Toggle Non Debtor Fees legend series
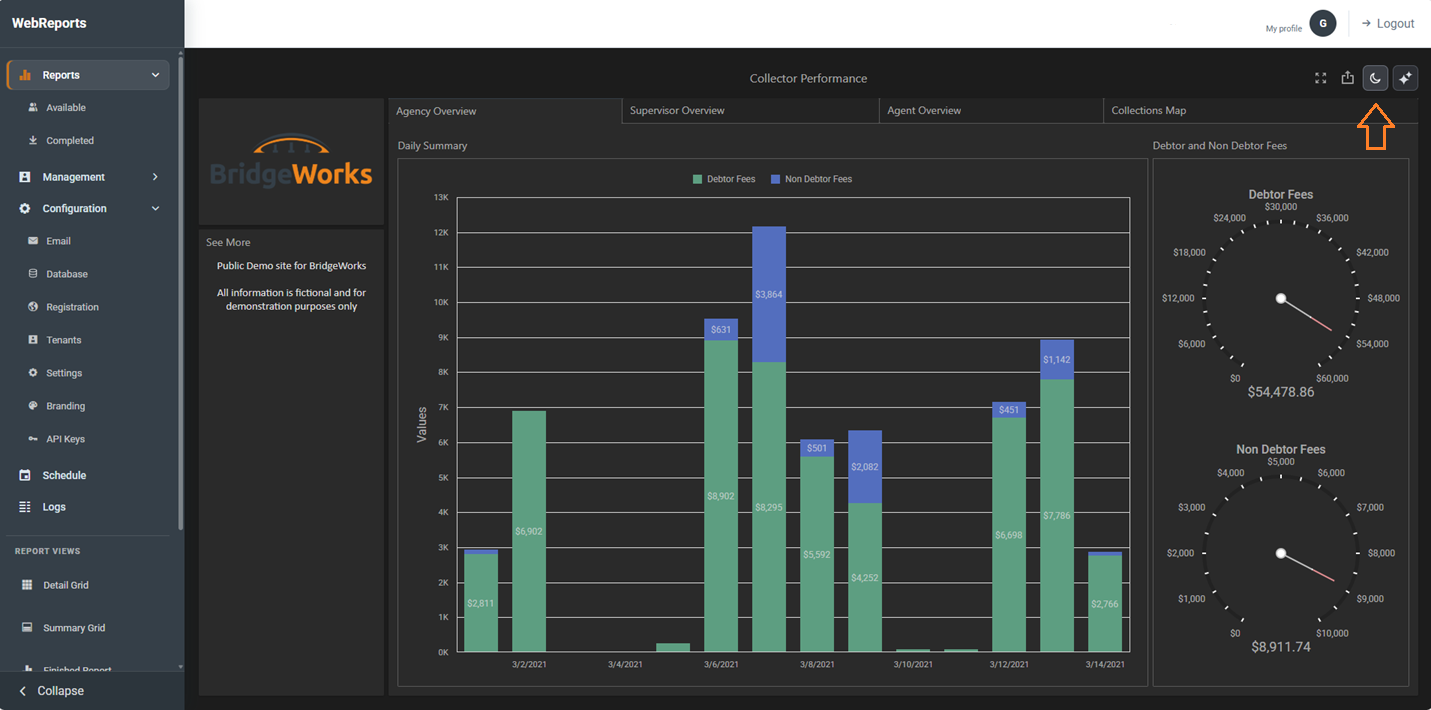The image size is (1431, 710). tap(811, 179)
